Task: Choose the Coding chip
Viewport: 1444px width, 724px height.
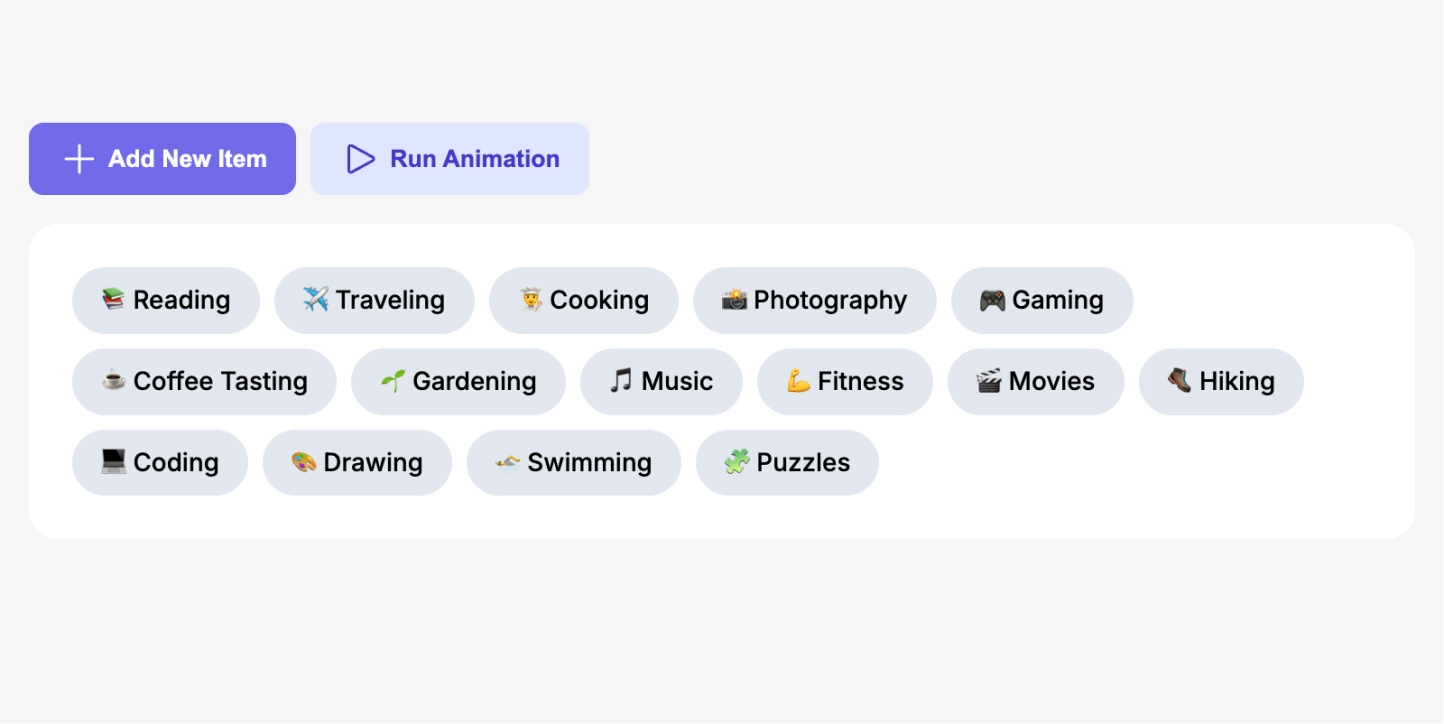Action: click(160, 462)
